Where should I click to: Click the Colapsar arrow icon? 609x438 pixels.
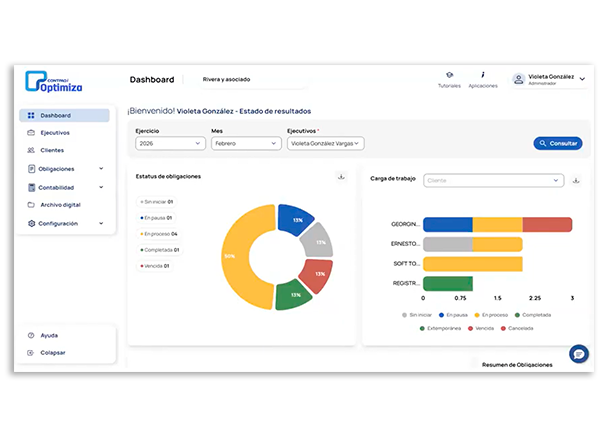point(30,353)
